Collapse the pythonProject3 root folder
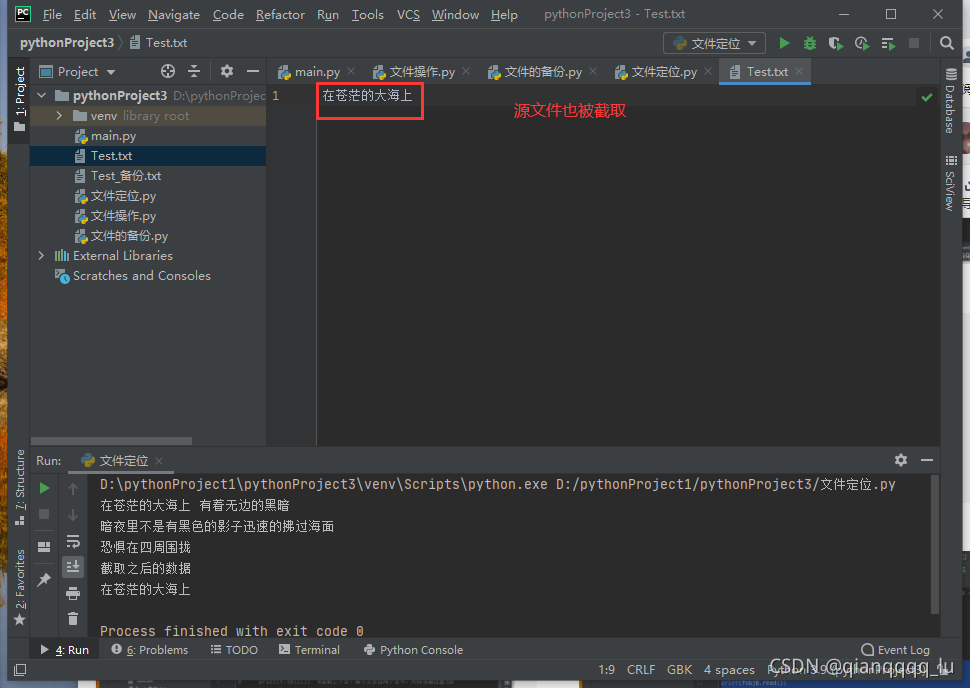 coord(41,95)
